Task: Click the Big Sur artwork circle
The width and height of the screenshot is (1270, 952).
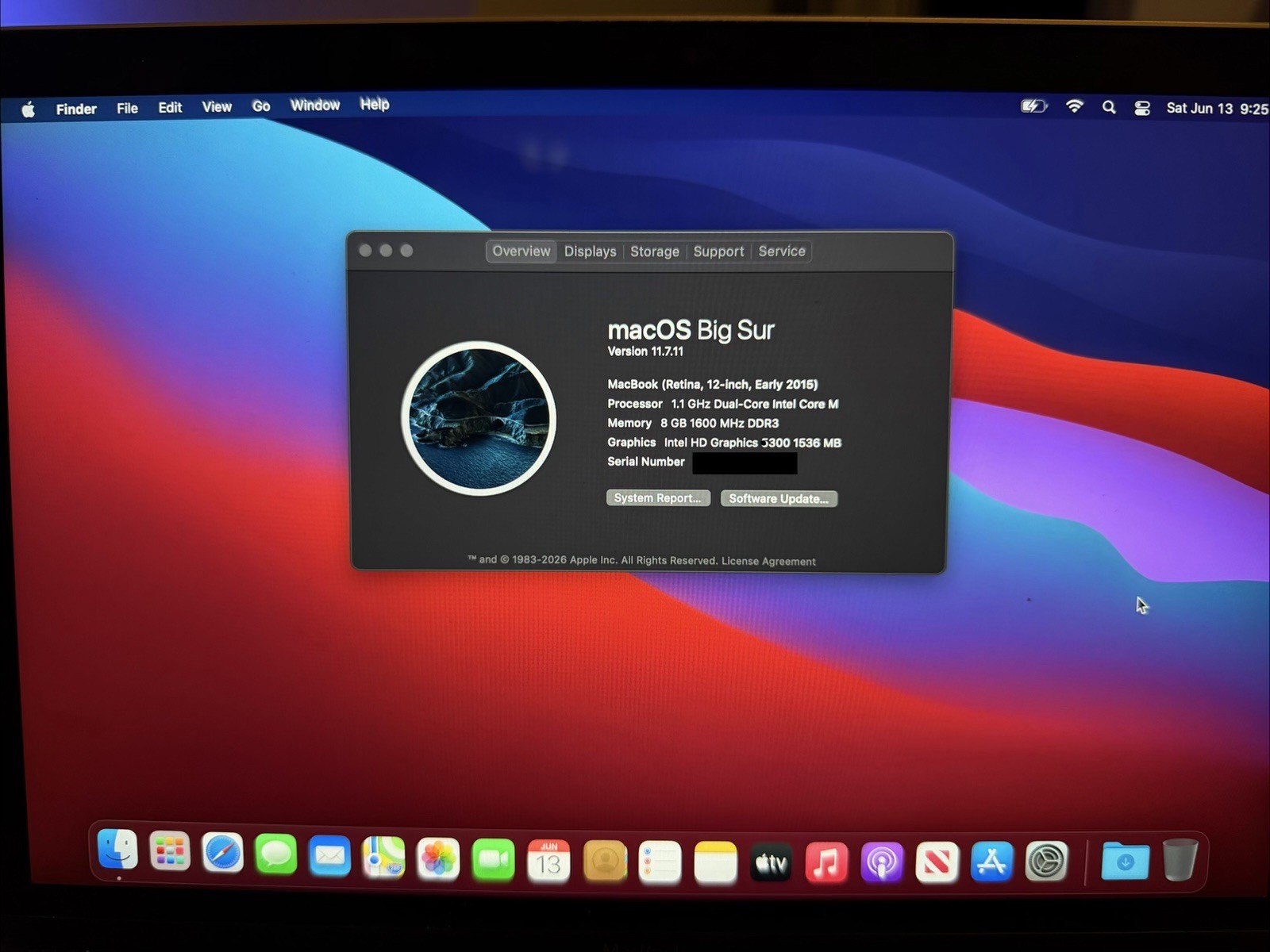Action: tap(479, 418)
